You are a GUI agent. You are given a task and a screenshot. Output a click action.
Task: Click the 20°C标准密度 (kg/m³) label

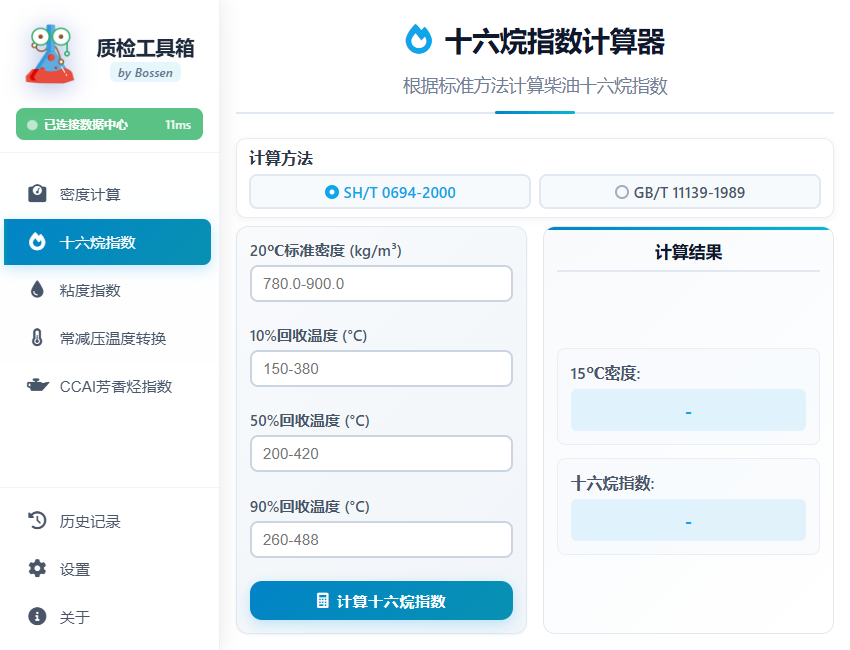[326, 250]
